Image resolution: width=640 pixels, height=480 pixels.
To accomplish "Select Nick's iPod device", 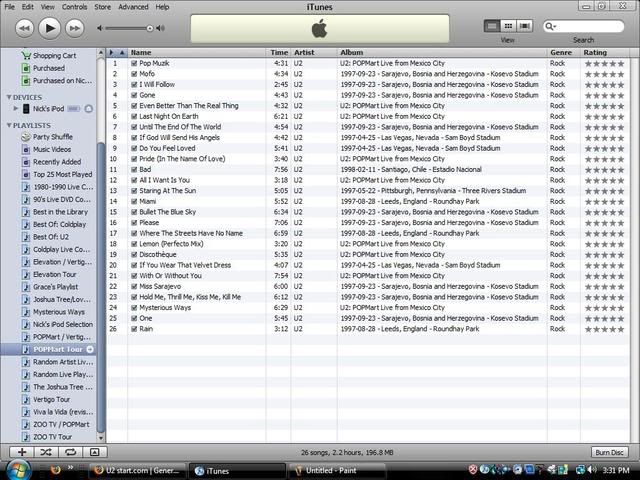I will 48,109.
